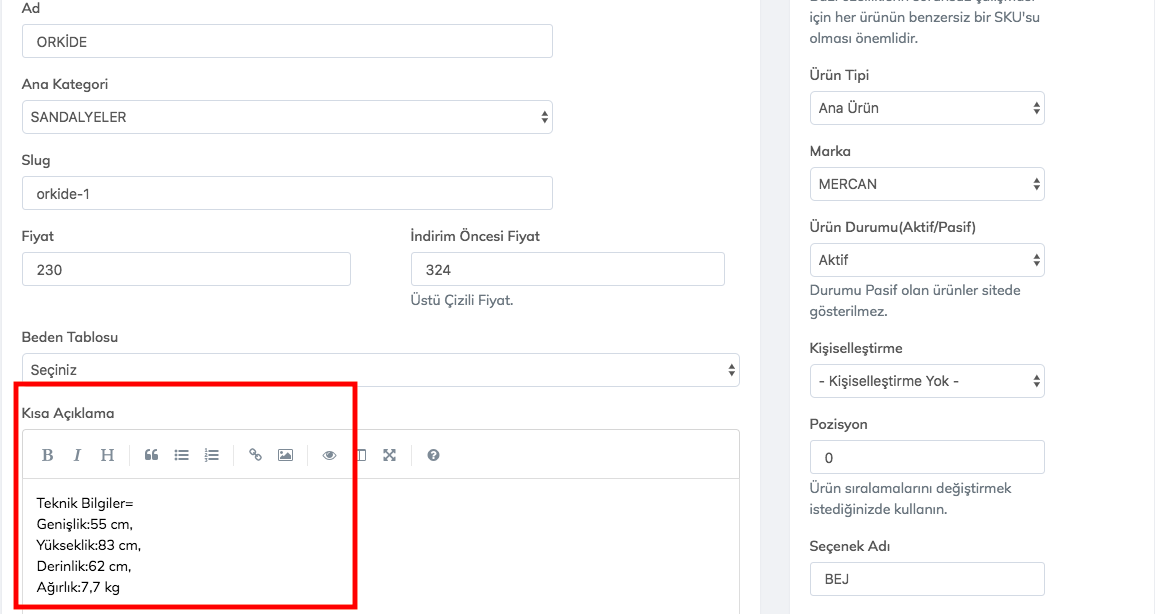Change Ürün Durumu from Aktif
Screen dimensions: 1155x614
(x=926, y=260)
